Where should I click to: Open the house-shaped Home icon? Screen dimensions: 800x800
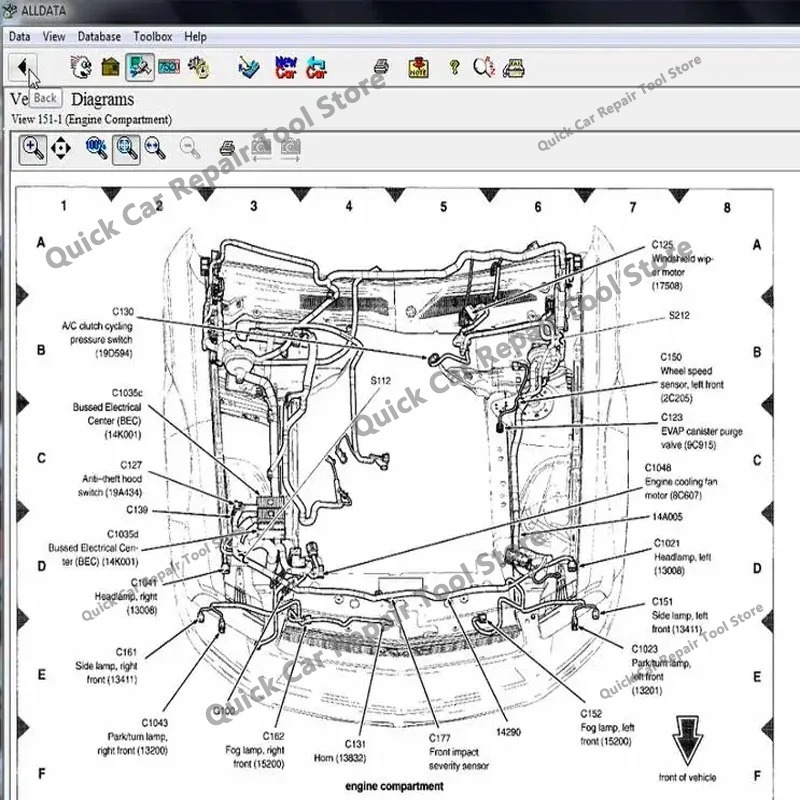[110, 67]
